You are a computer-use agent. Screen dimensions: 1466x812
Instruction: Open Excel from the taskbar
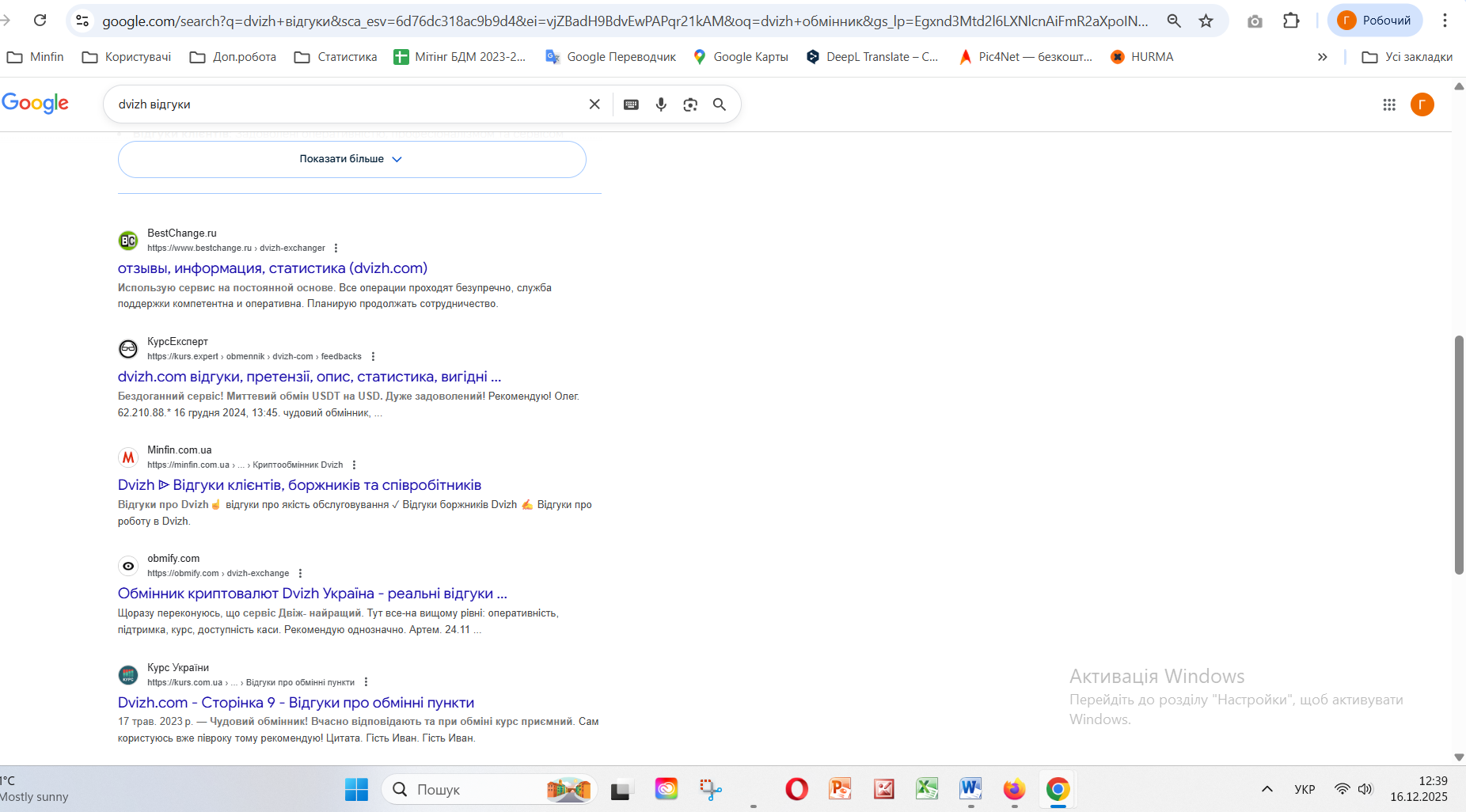[x=927, y=789]
